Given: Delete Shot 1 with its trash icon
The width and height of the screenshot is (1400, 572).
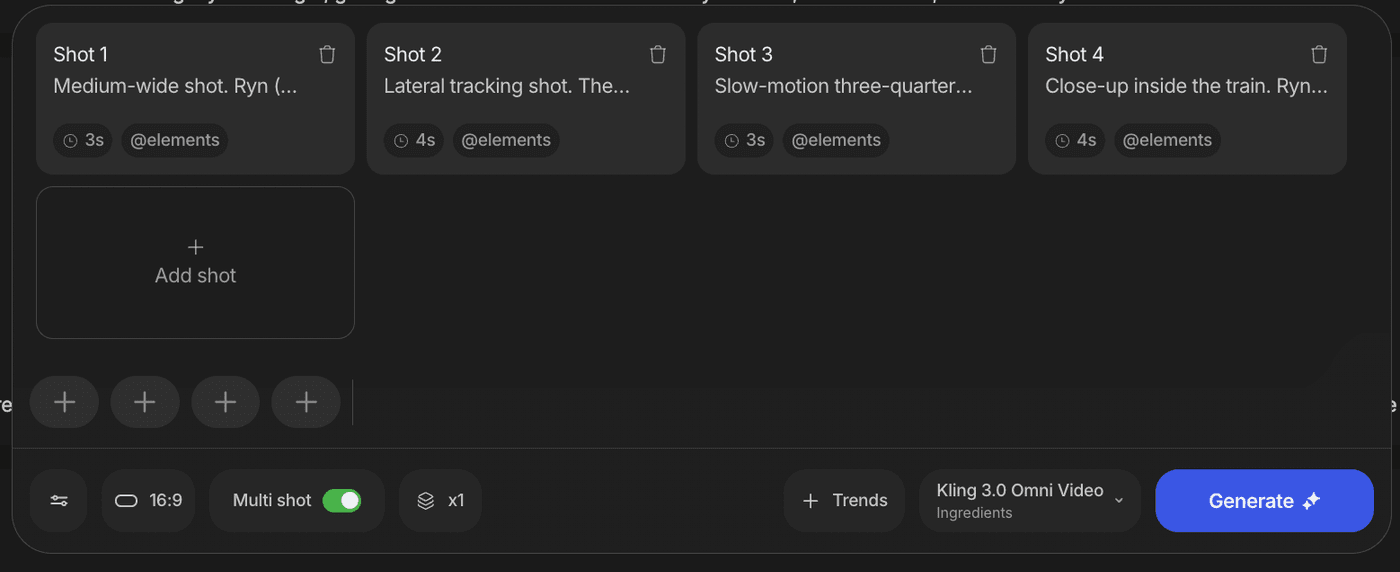Looking at the screenshot, I should [327, 55].
